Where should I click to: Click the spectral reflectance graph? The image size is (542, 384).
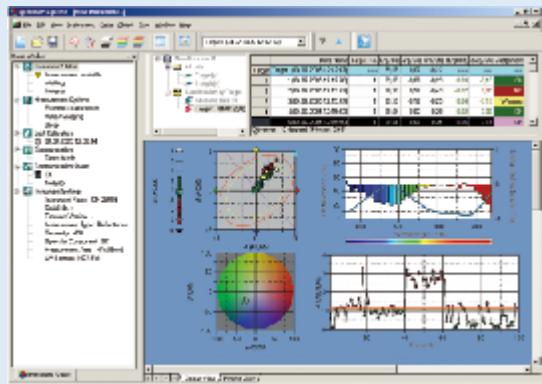click(x=418, y=184)
